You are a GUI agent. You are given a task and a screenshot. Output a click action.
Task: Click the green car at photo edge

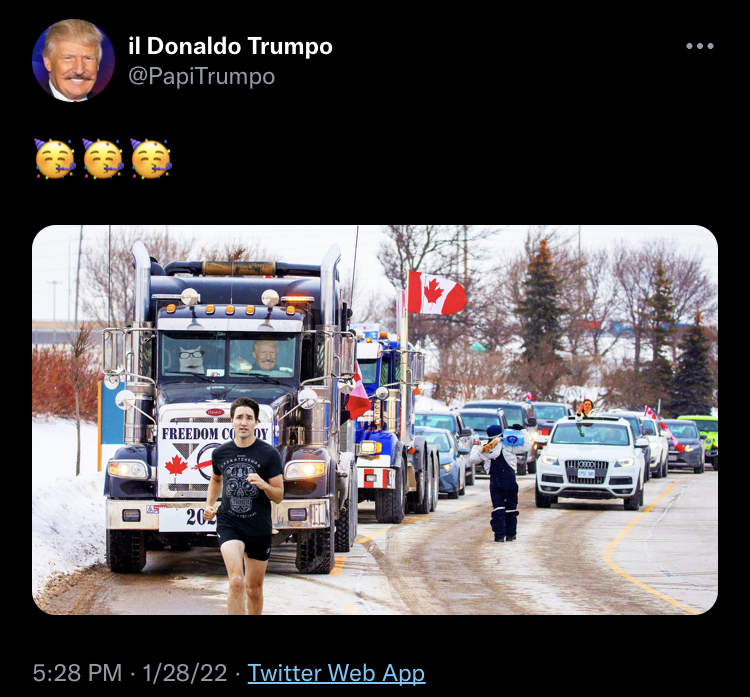click(701, 438)
